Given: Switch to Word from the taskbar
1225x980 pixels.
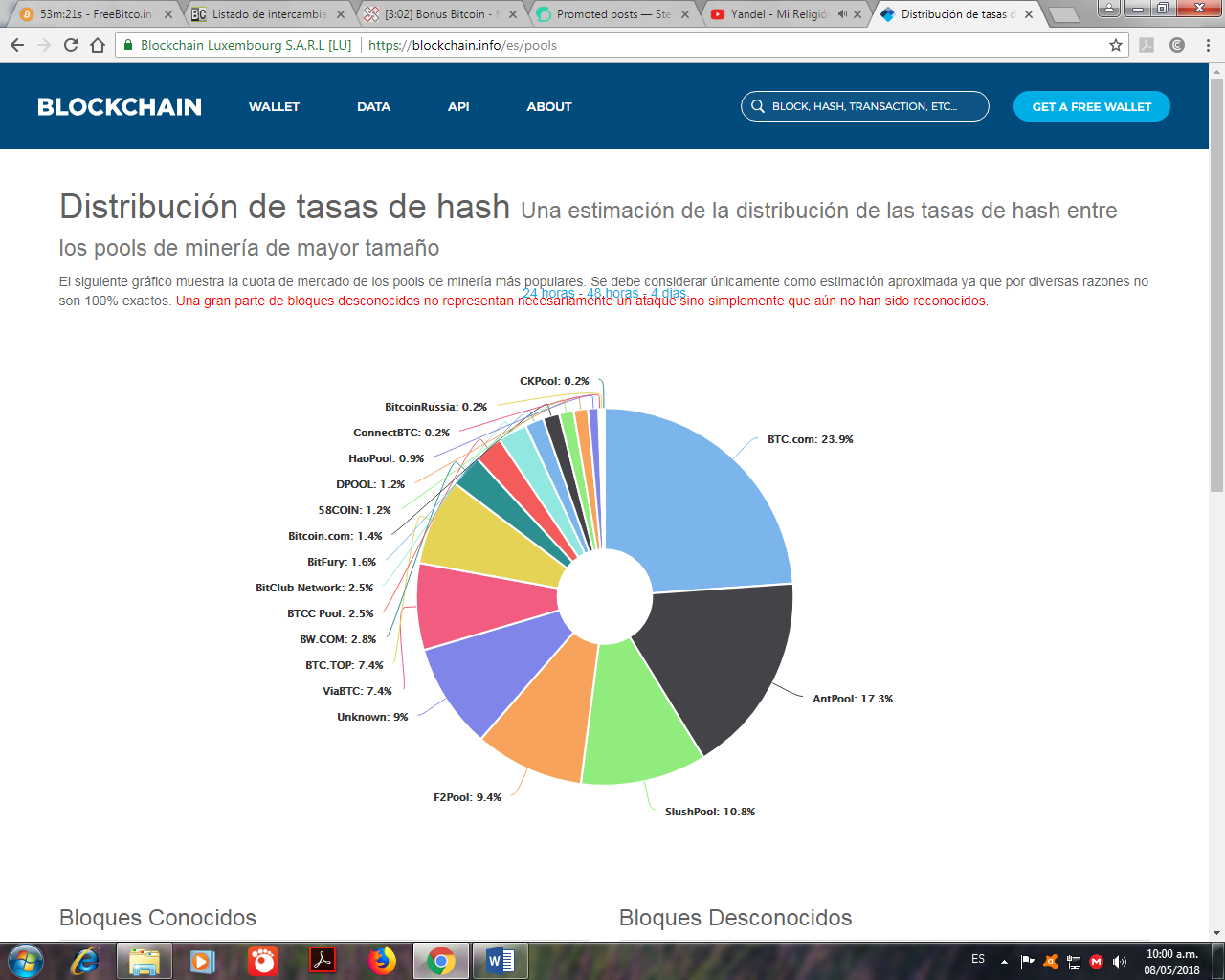Looking at the screenshot, I should pyautogui.click(x=501, y=960).
